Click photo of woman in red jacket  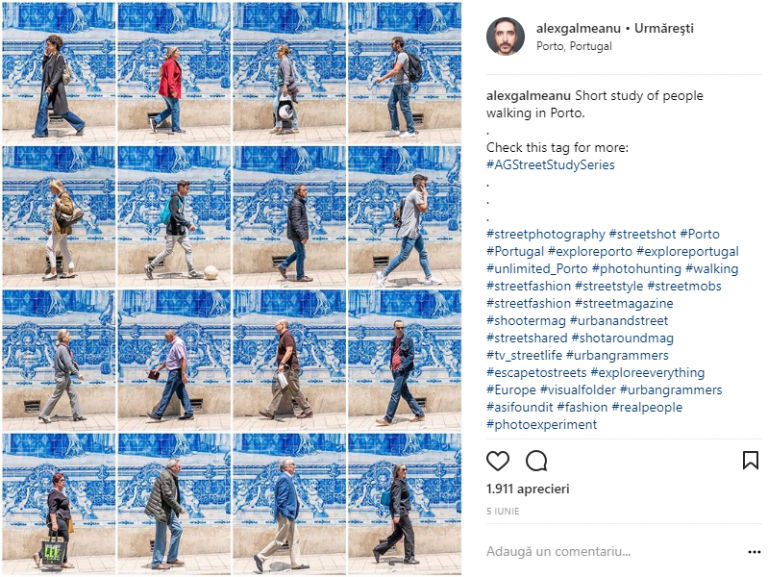click(x=174, y=72)
